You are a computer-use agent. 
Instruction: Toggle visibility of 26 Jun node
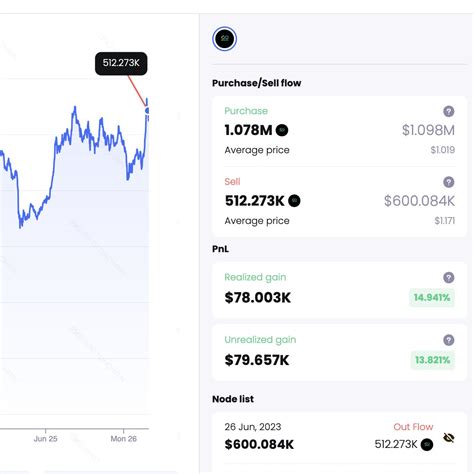click(x=449, y=438)
